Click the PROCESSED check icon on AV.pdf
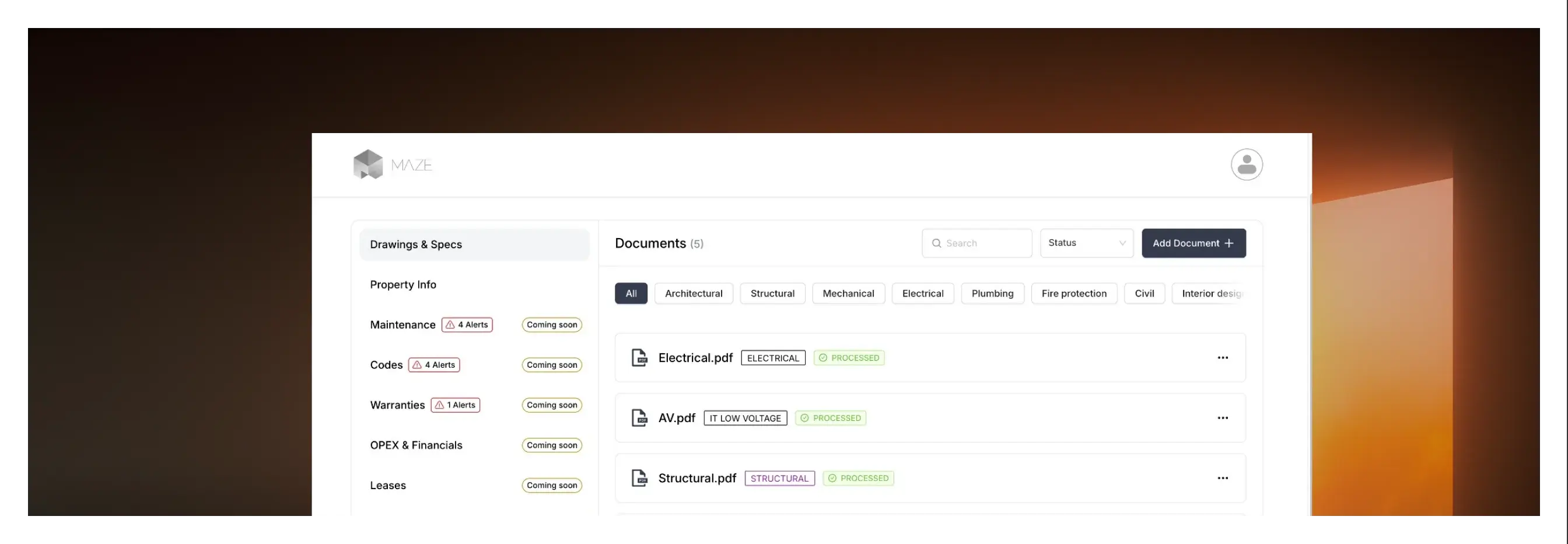This screenshot has width=1568, height=544. 804,418
